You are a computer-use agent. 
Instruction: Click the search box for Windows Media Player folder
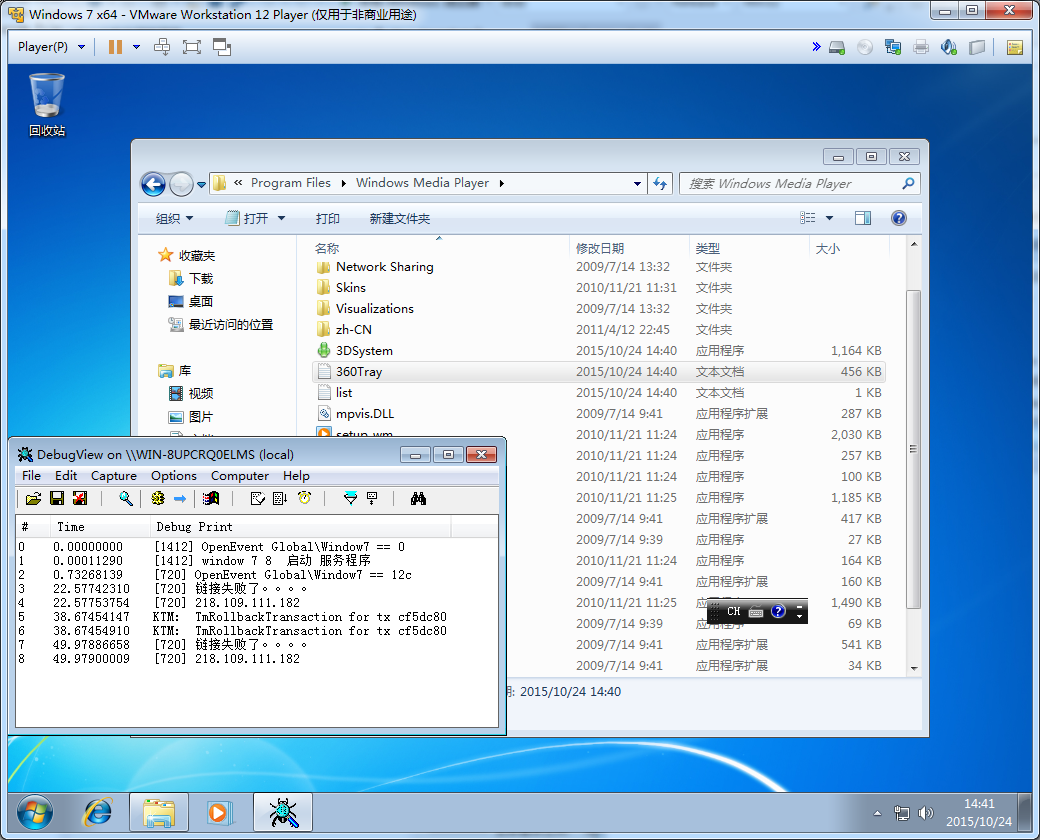(799, 184)
